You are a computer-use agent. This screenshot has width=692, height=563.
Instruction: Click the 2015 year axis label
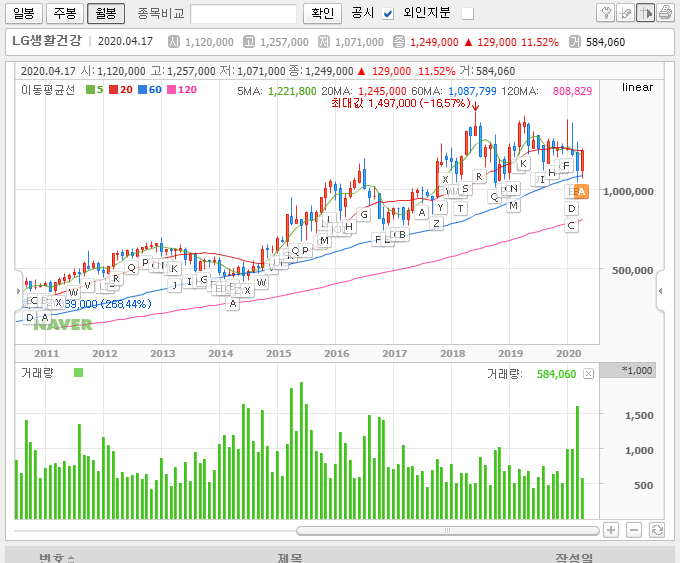point(278,353)
